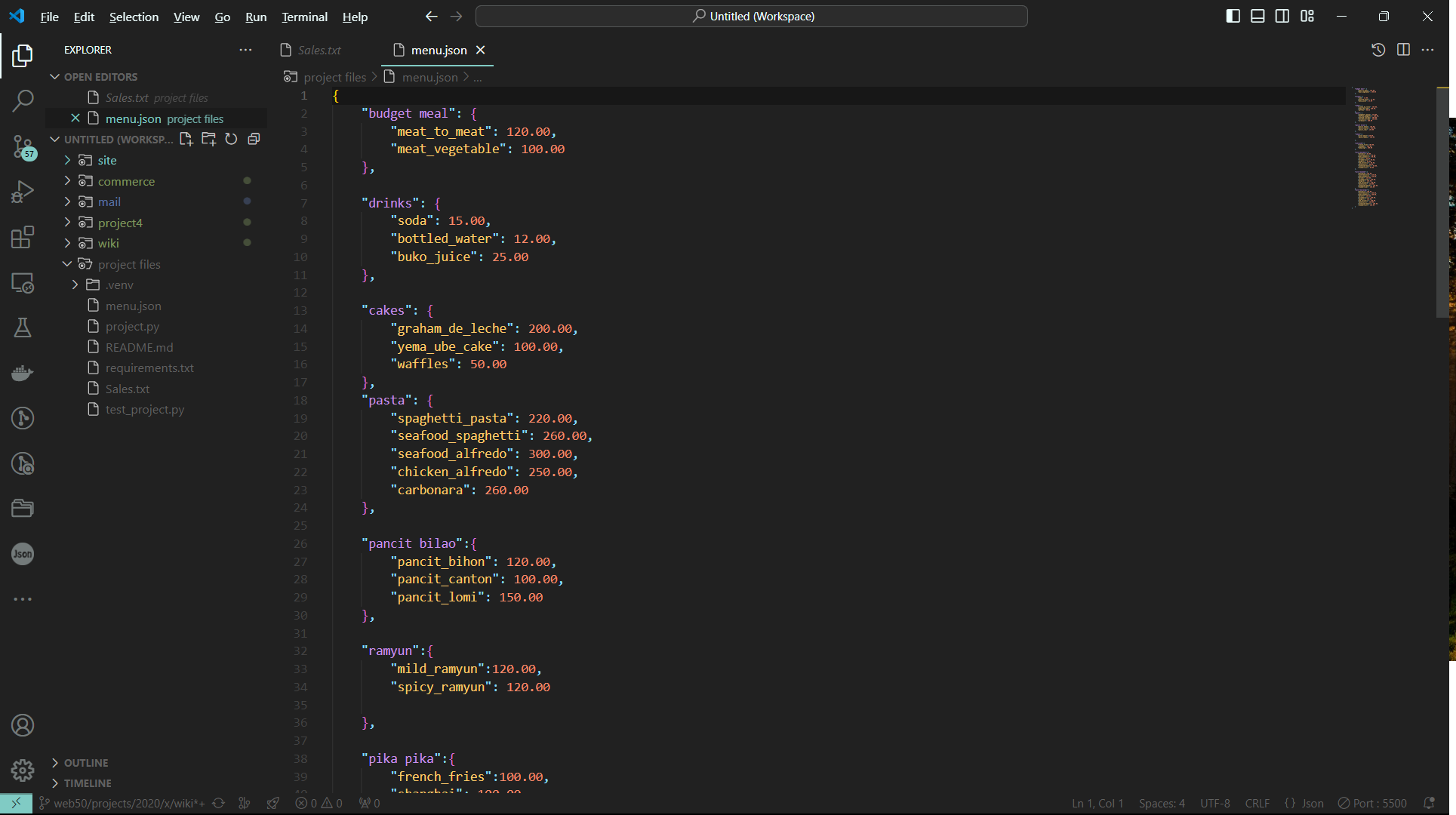Click errors and warnings counter in status bar
The width and height of the screenshot is (1456, 815).
coord(319,804)
